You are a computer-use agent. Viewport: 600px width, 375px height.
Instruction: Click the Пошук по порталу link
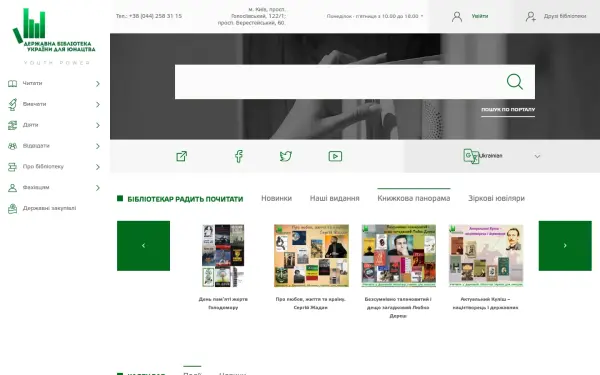(508, 109)
